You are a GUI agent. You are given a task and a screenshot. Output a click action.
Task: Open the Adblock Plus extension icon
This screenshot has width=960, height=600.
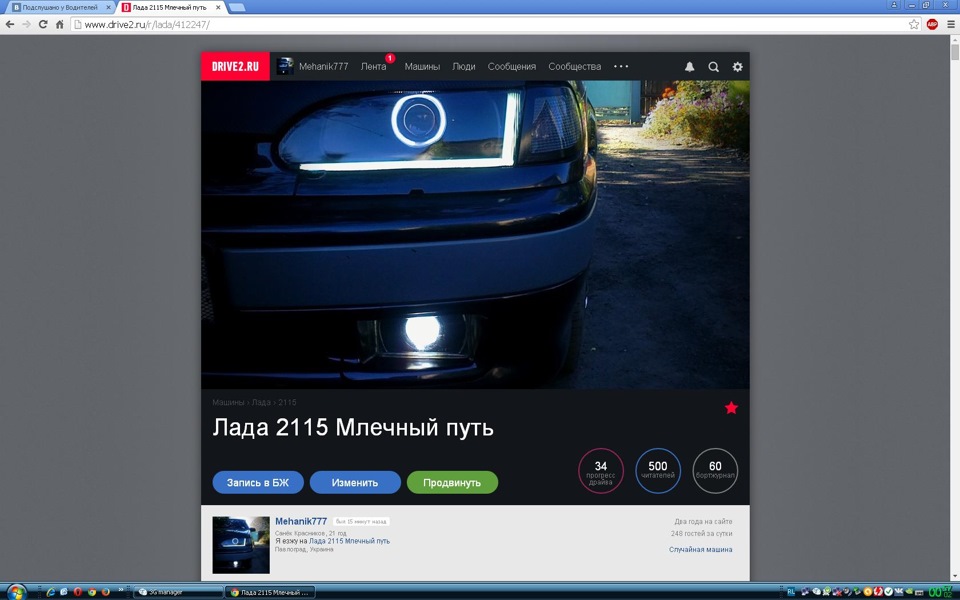coord(932,24)
